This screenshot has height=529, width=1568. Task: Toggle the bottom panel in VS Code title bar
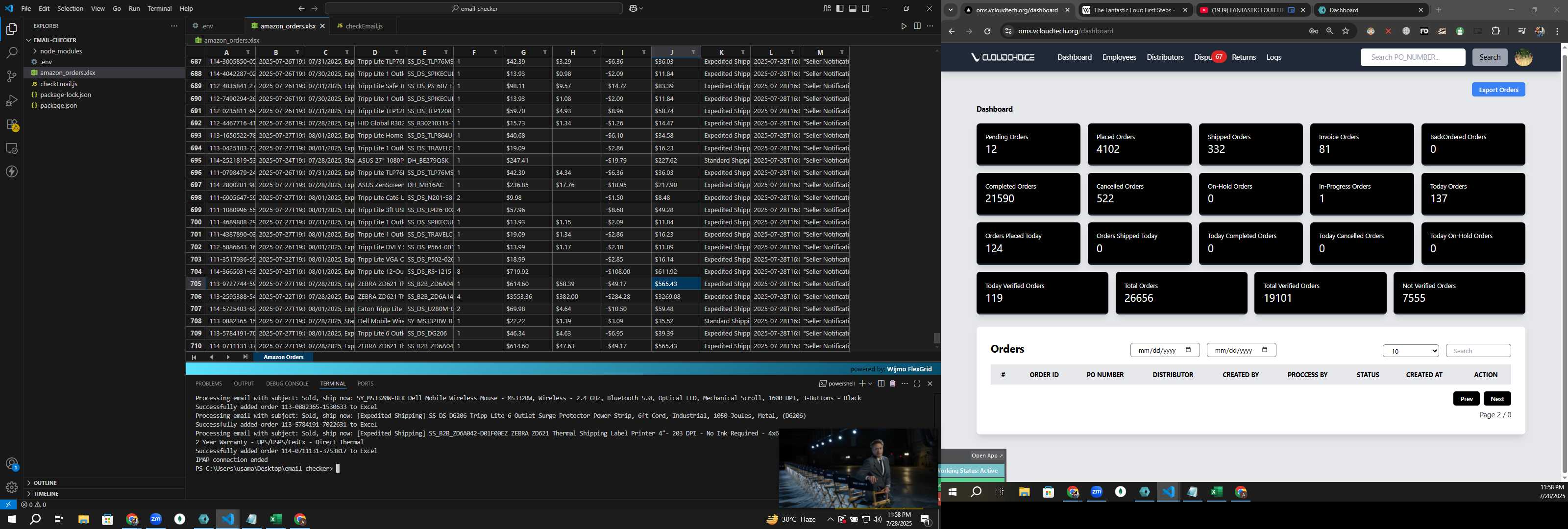point(853,8)
